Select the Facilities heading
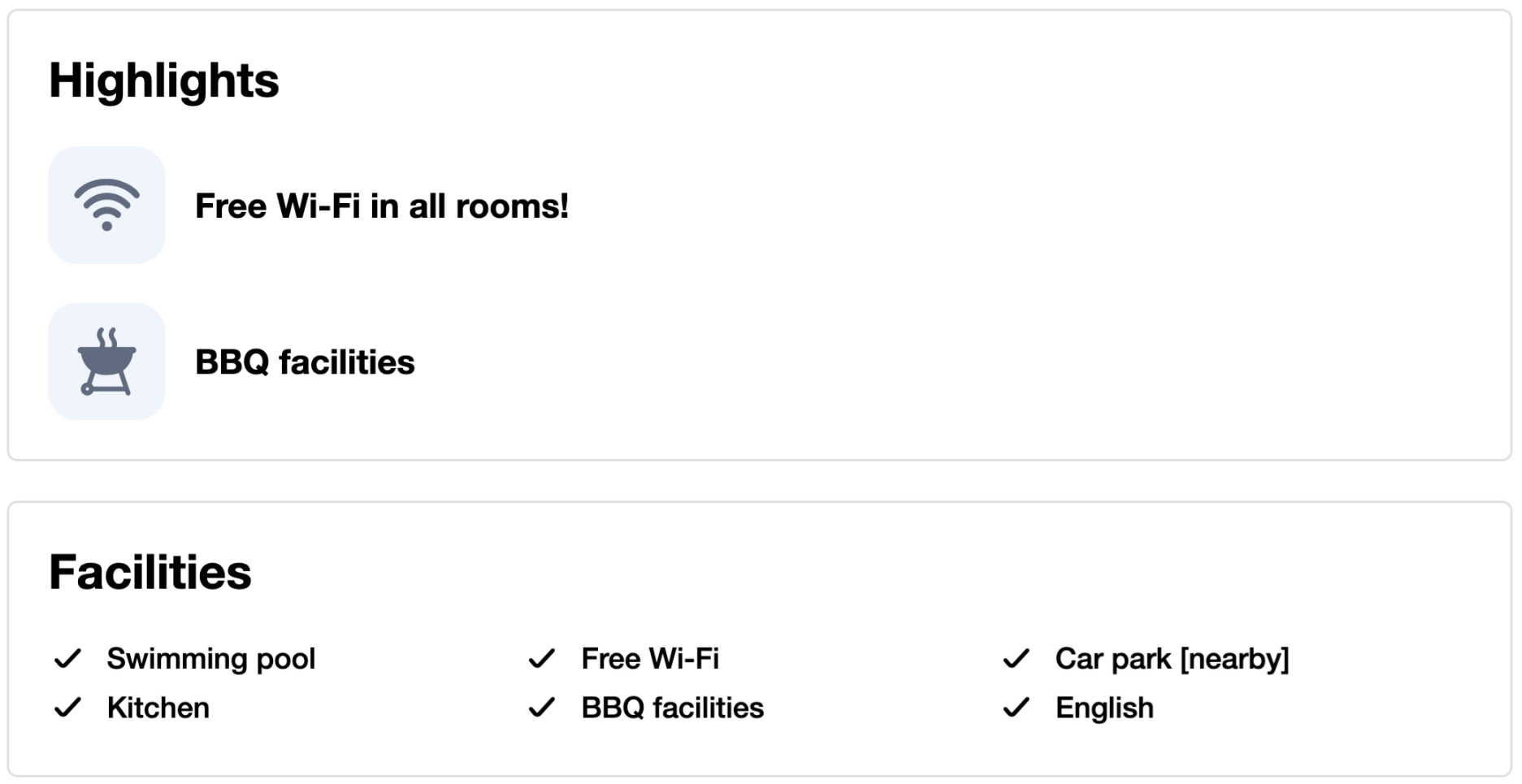Screen dimensions: 1522x784 coord(150,572)
